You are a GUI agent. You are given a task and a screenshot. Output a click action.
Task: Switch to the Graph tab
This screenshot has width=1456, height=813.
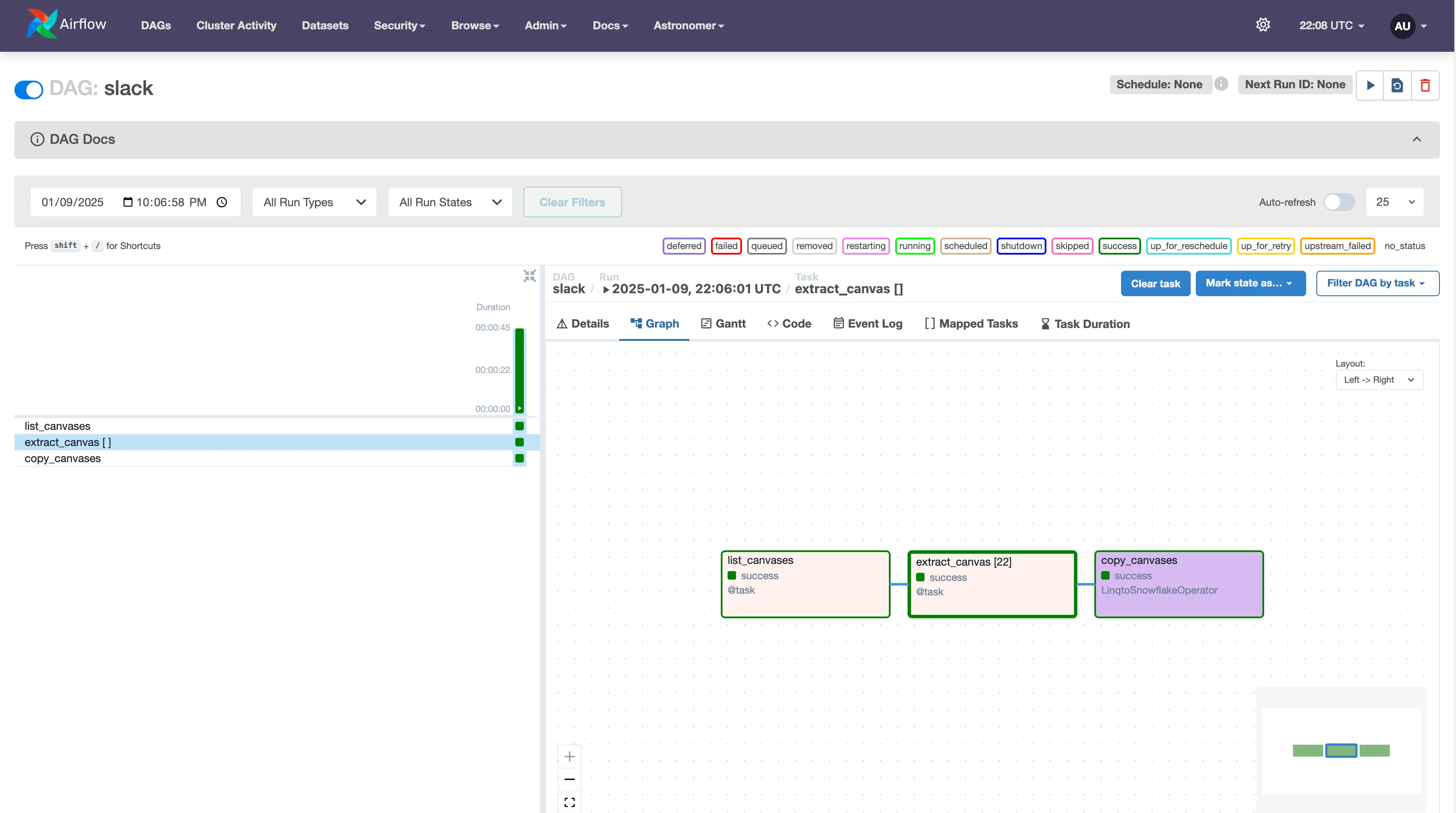(655, 324)
